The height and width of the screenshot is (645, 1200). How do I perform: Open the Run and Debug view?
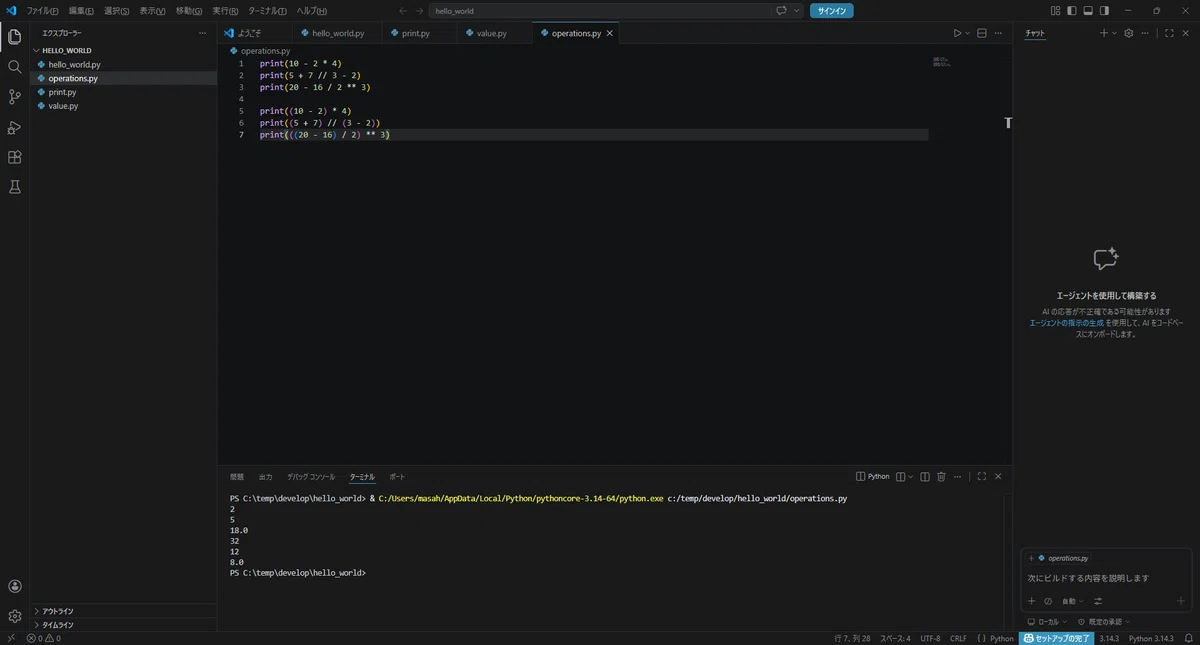tap(14, 127)
